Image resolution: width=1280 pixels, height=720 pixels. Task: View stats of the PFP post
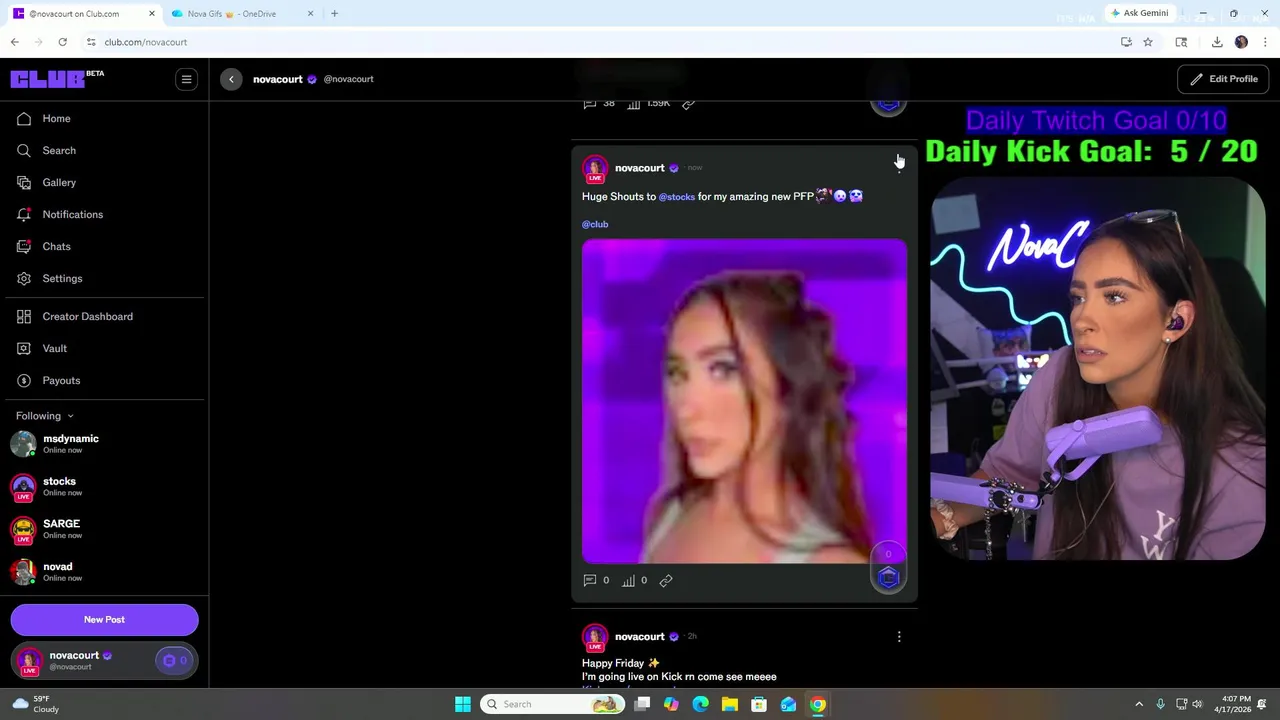point(634,580)
